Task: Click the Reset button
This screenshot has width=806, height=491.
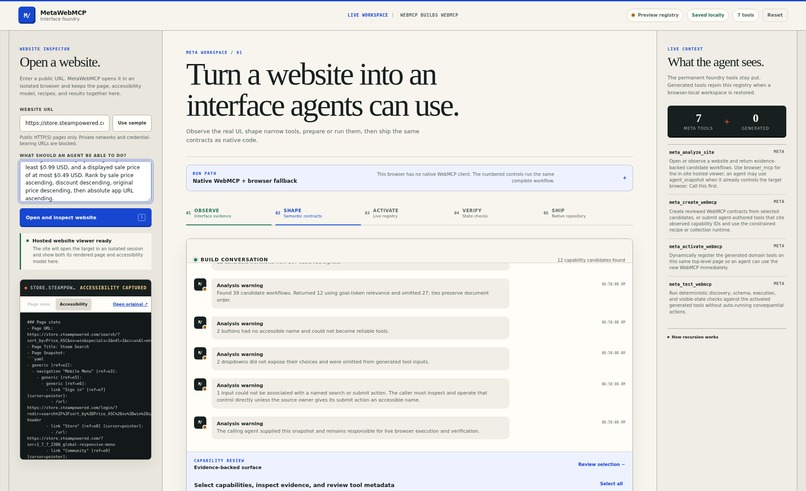Action: 775,15
